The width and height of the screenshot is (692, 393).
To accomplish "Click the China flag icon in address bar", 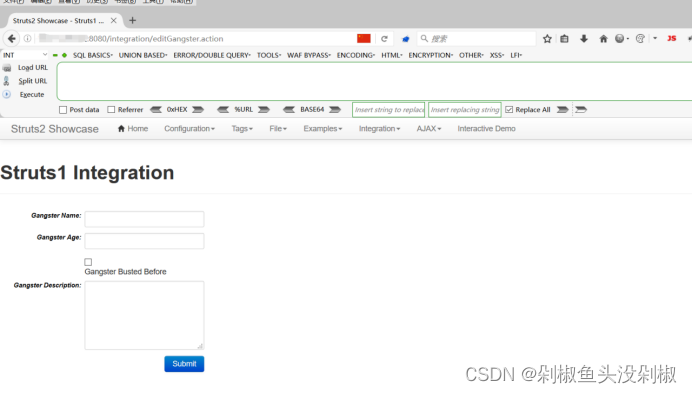I will click(364, 38).
